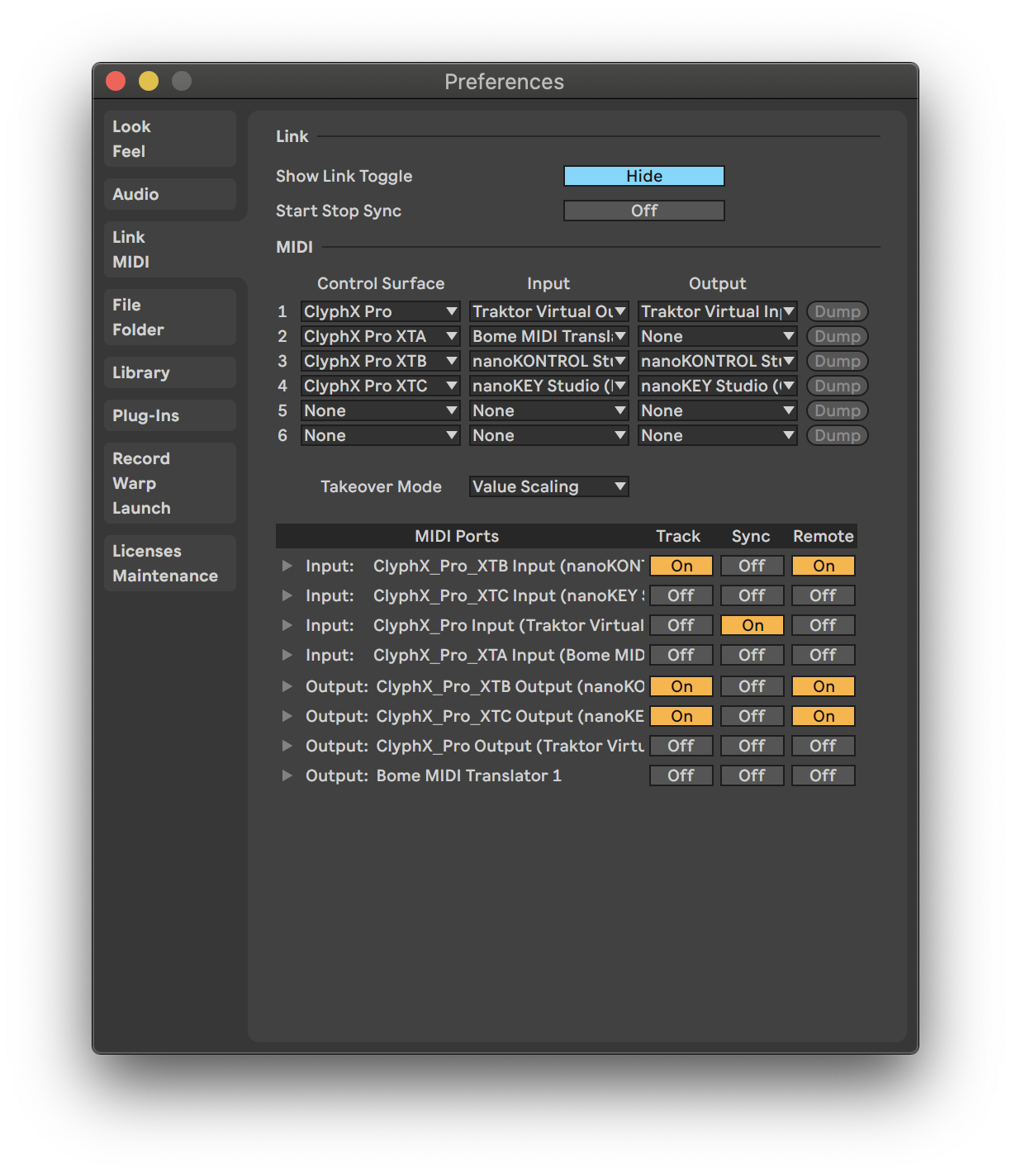Minimize the Preferences window

pos(149,81)
